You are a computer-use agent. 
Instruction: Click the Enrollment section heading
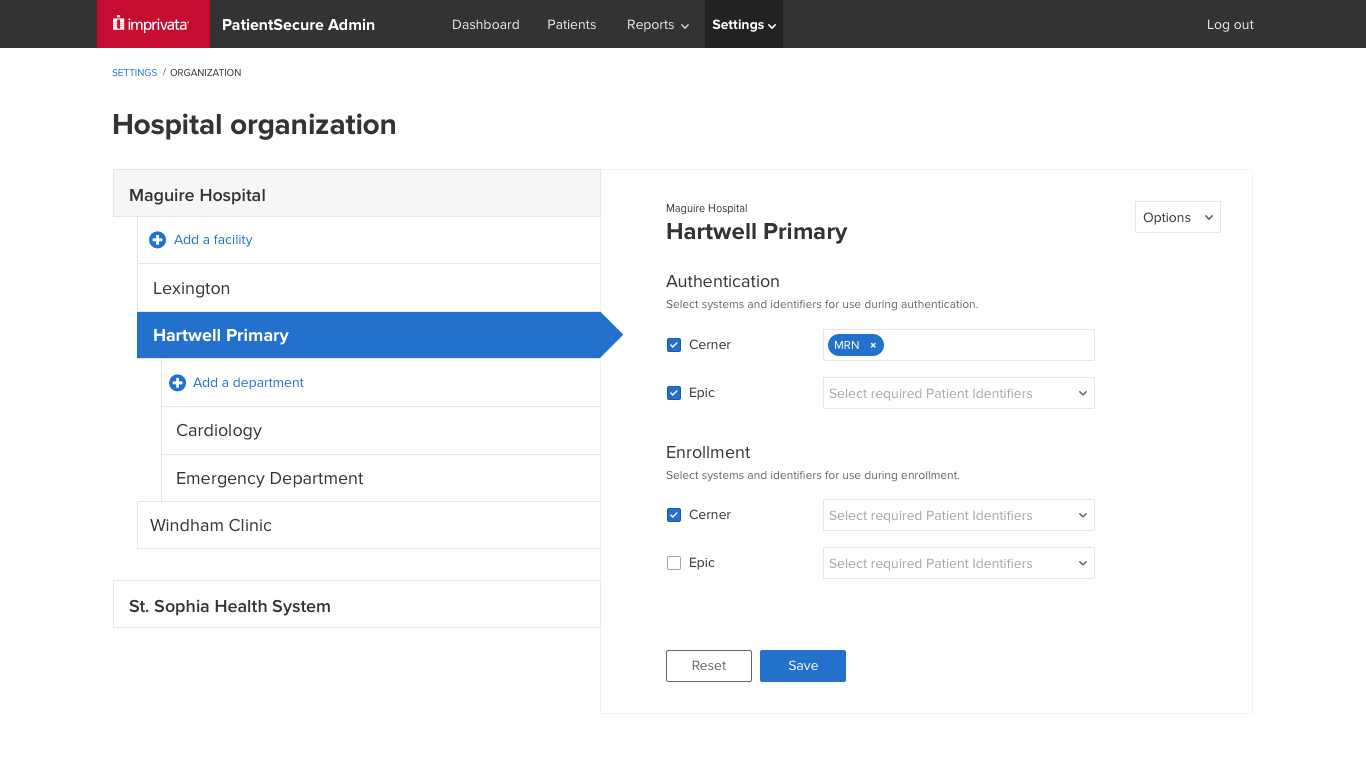(x=708, y=452)
